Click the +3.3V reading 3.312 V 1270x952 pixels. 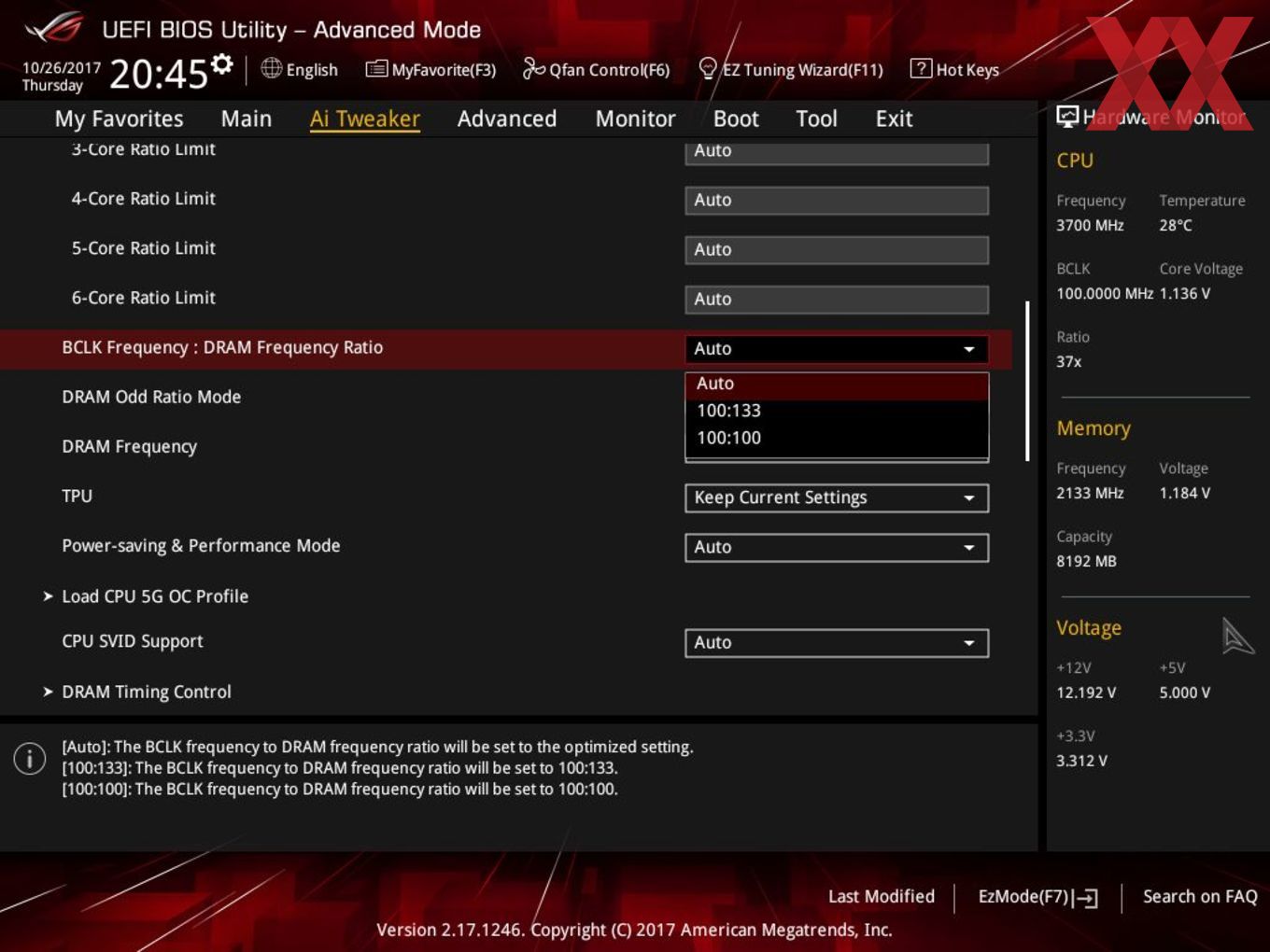[x=1081, y=762]
